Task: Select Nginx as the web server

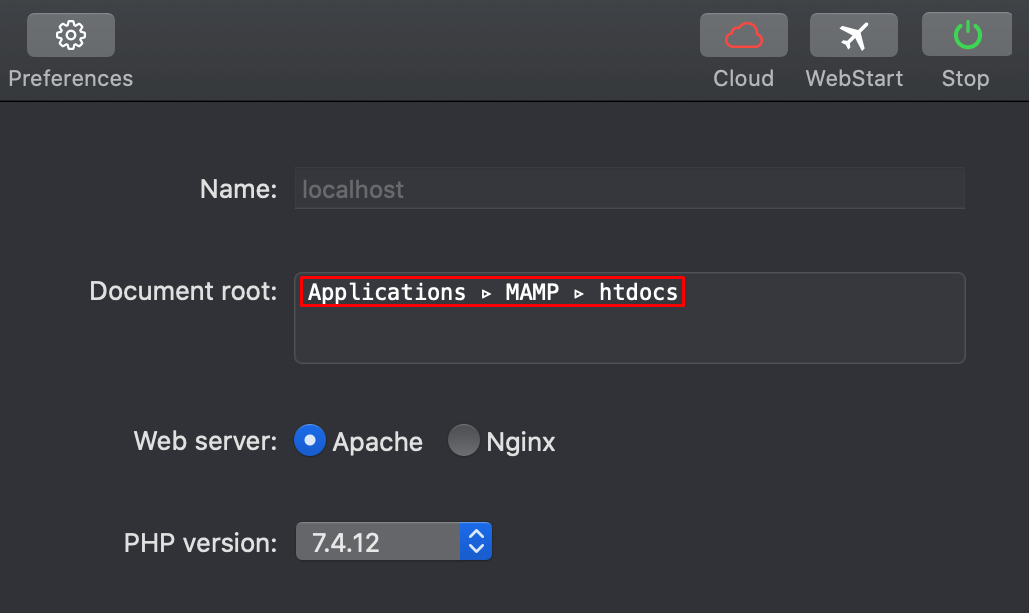Action: [463, 440]
